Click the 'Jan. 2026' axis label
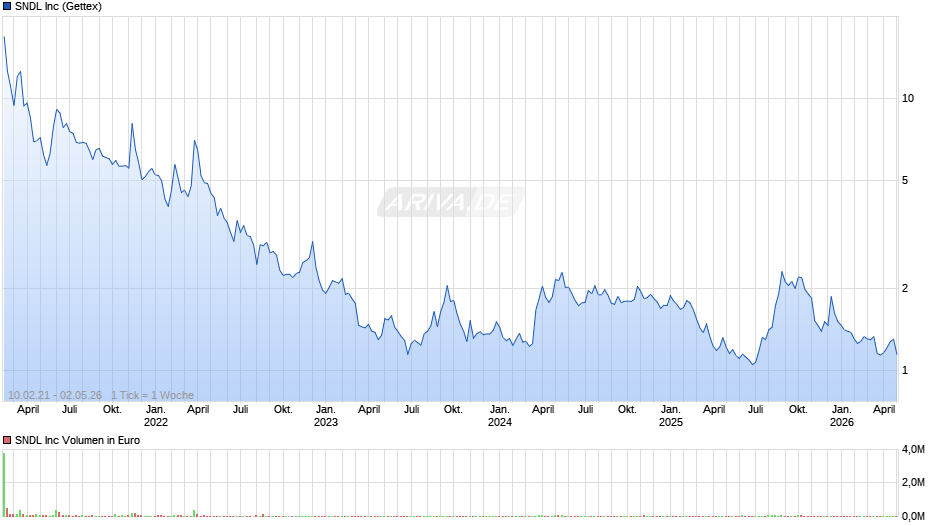The width and height of the screenshot is (940, 526). click(841, 416)
